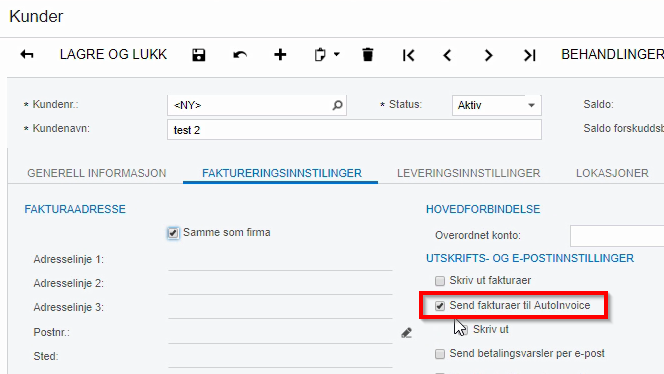Click the FAKTURAADRESSE section heading
664x374 pixels.
point(75,209)
